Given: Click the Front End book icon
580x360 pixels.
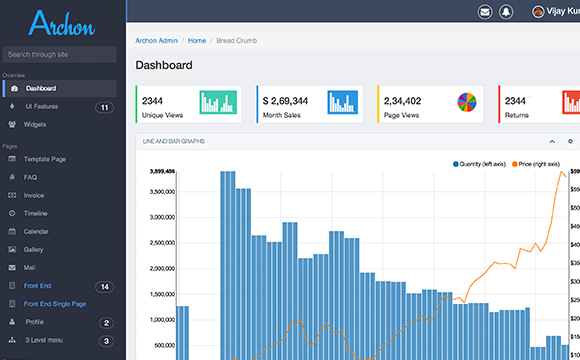Looking at the screenshot, I should click(x=12, y=286).
